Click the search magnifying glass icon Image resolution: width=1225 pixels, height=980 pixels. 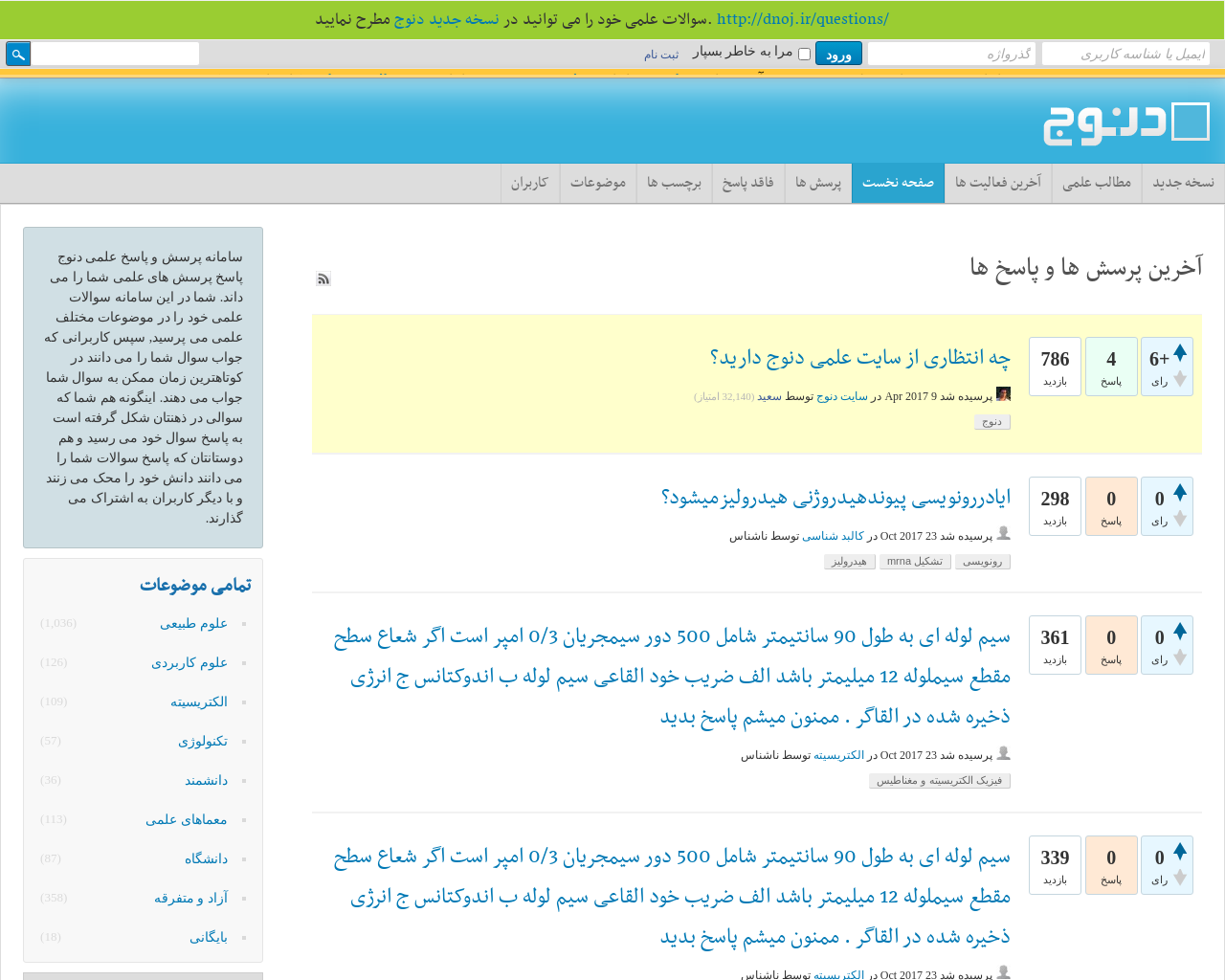coord(17,53)
